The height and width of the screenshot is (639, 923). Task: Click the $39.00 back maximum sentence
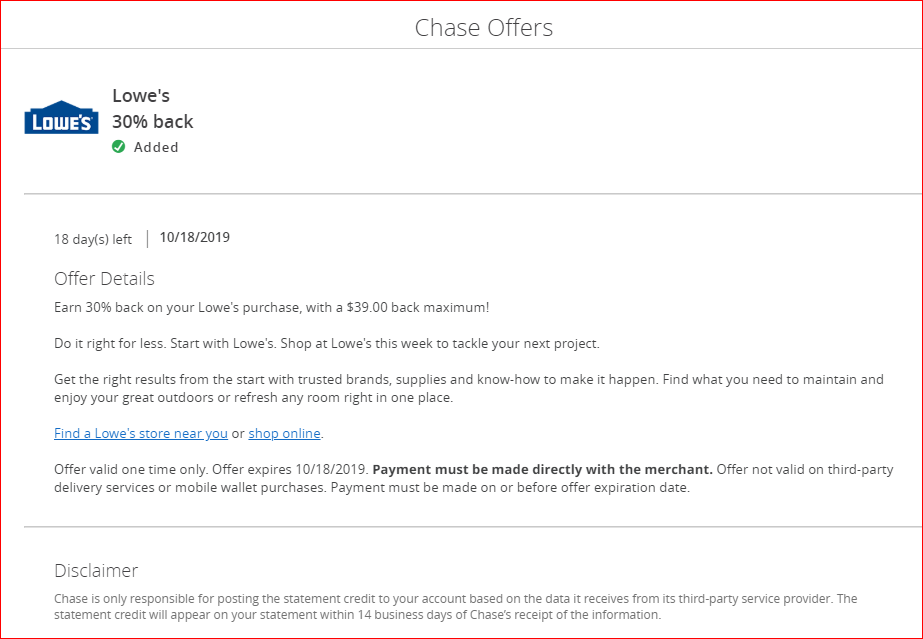271,308
